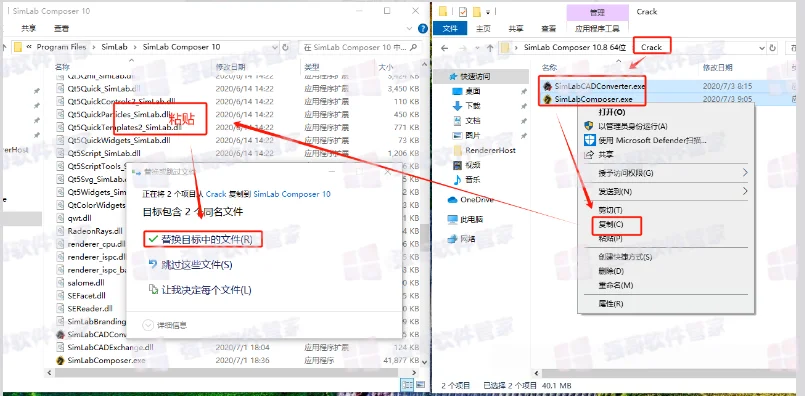Click the properties checkmark icon in quick access toolbar
This screenshot has width=805, height=396.
tap(463, 11)
